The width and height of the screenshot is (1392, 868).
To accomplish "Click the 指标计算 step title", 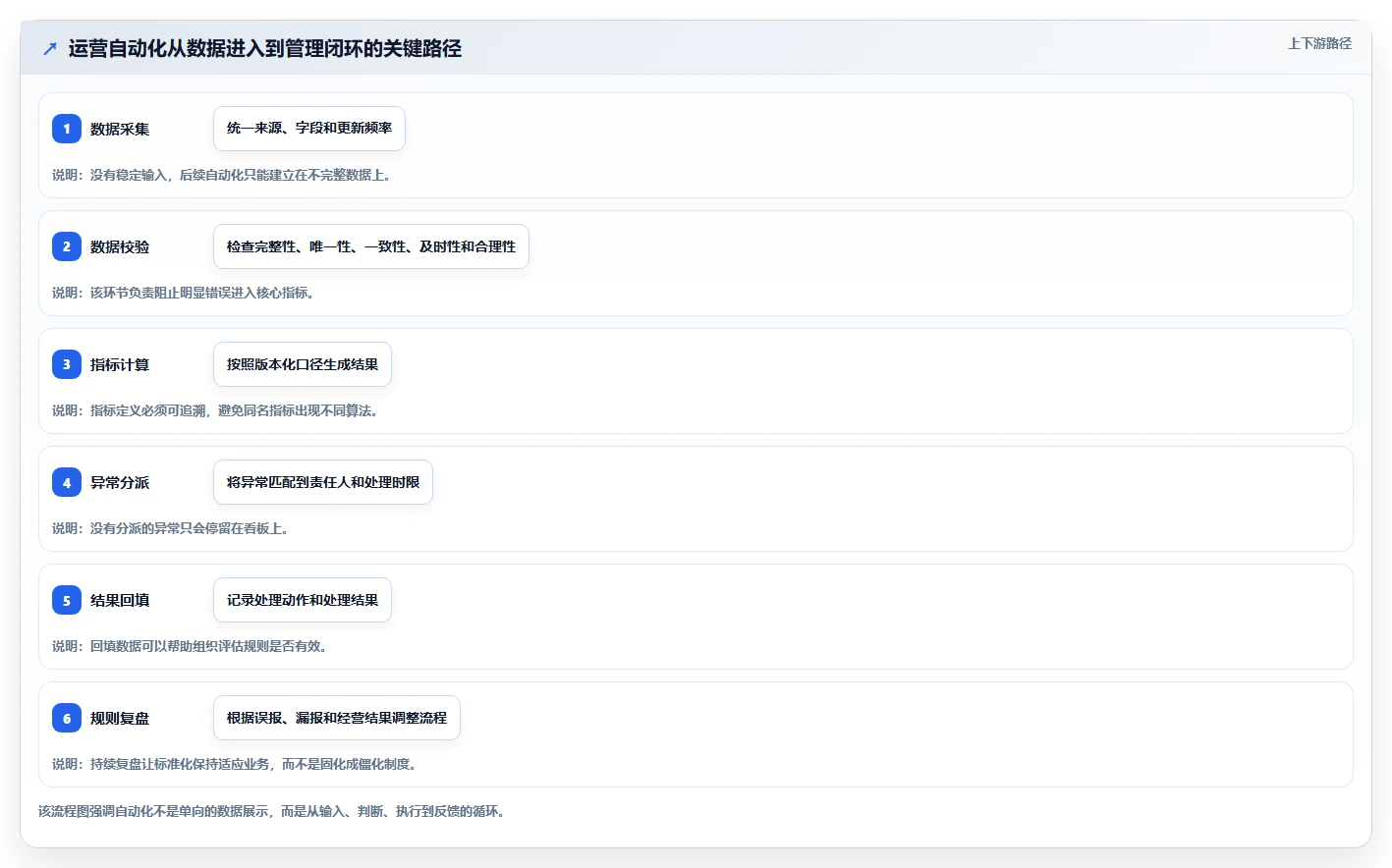I will click(x=120, y=364).
